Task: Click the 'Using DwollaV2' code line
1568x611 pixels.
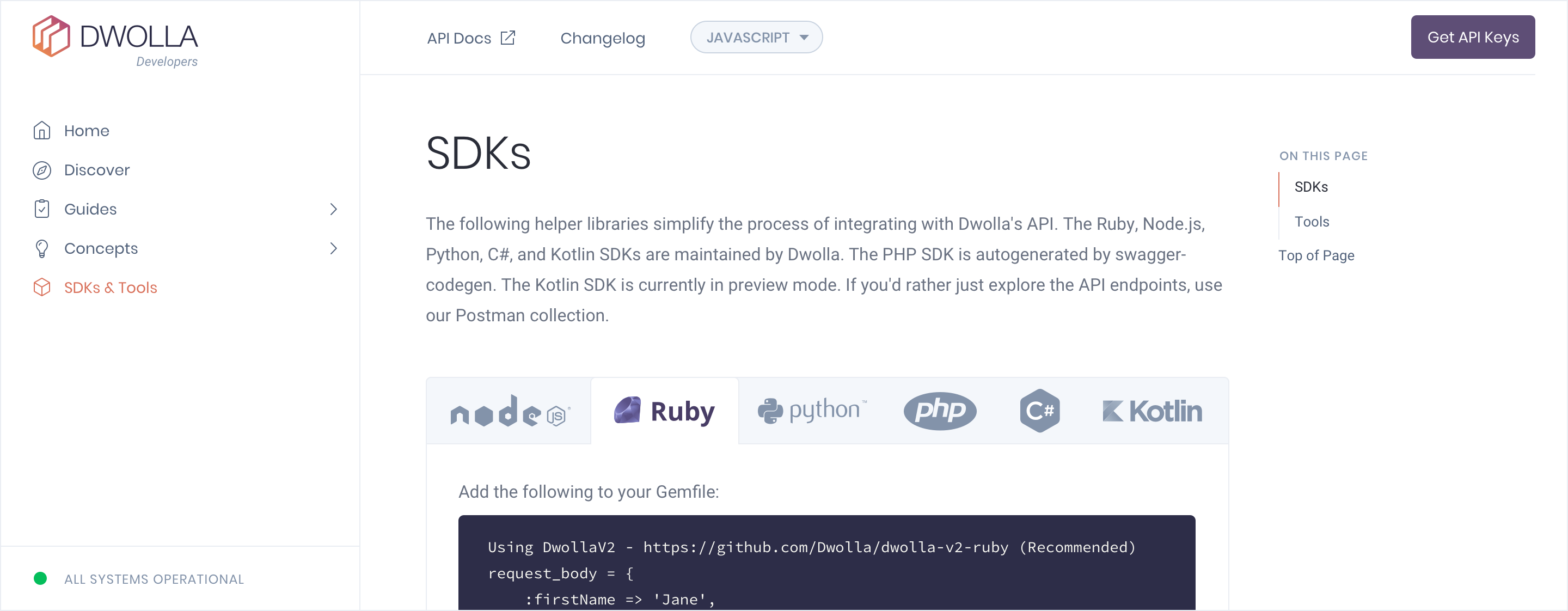Action: [811, 547]
